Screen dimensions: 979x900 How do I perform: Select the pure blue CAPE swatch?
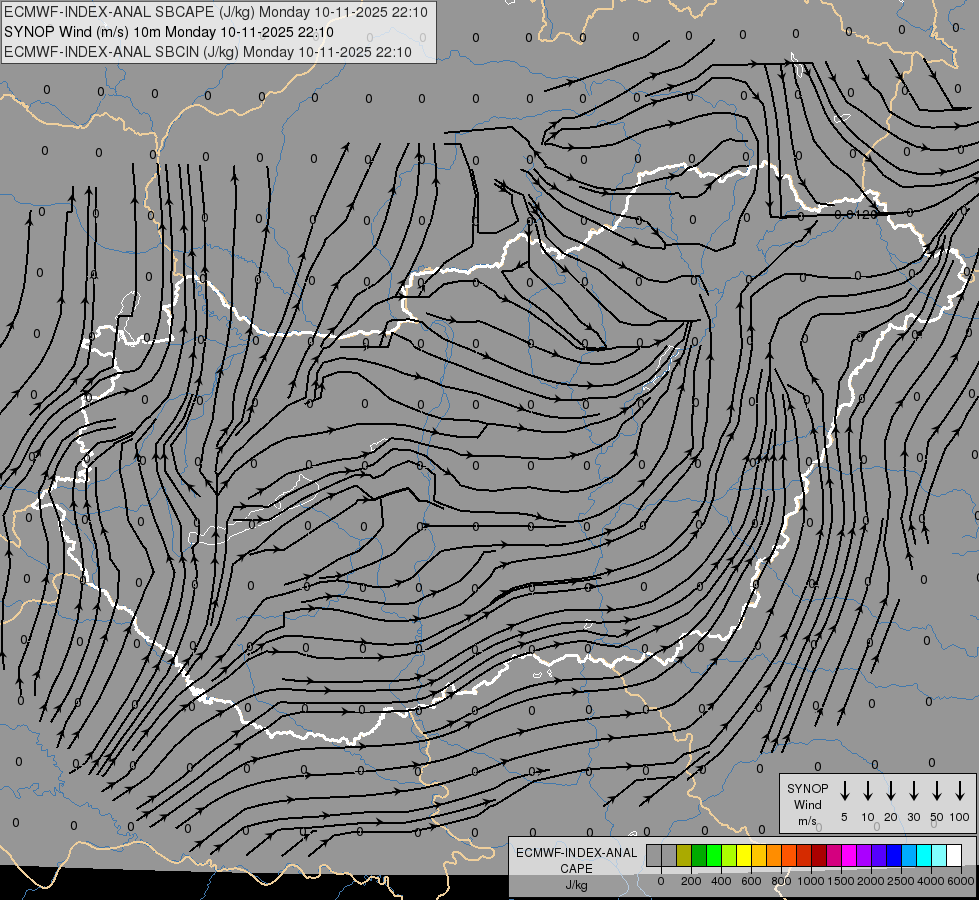point(893,855)
